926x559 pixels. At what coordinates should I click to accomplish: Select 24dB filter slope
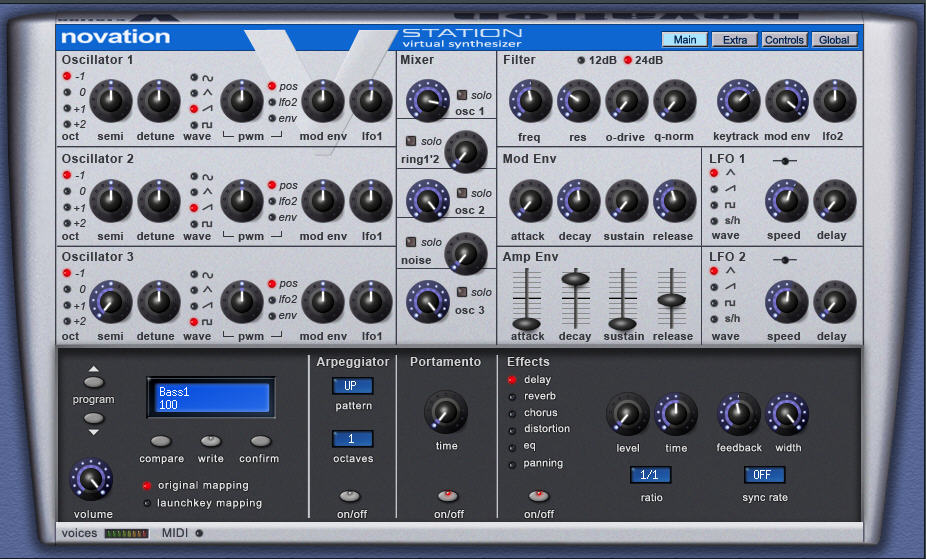628,60
